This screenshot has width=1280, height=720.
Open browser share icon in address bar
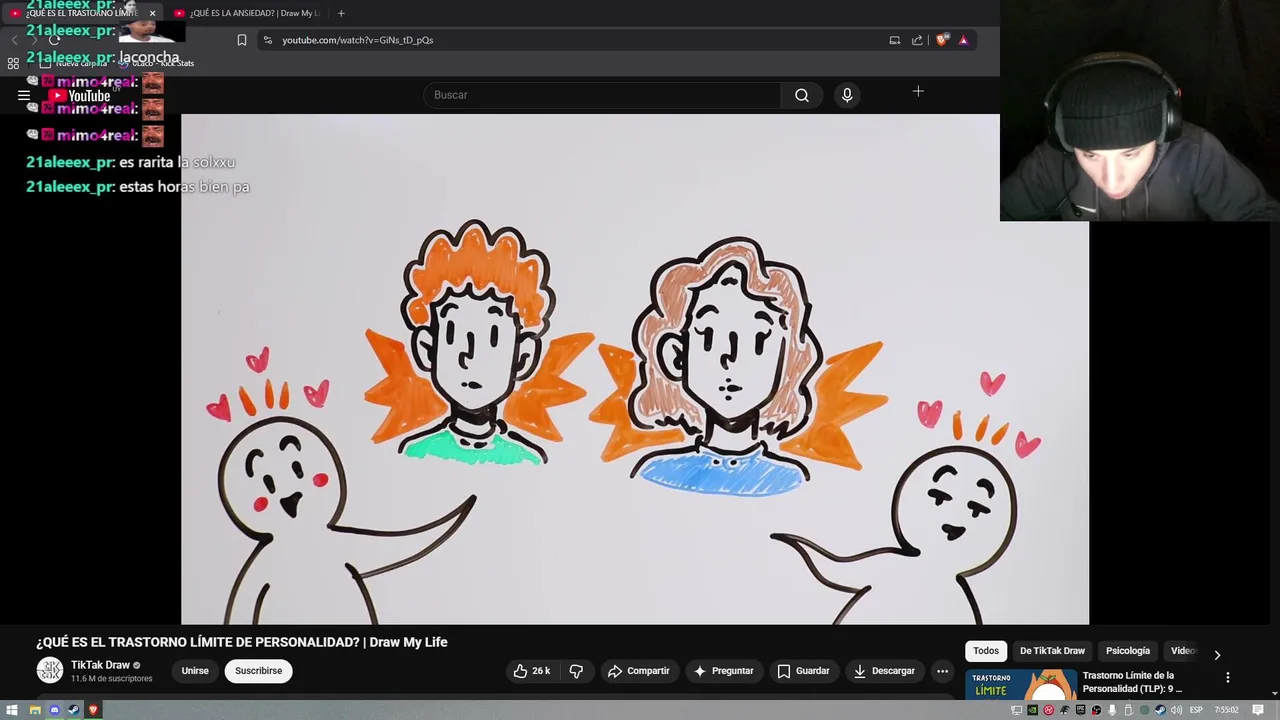917,40
